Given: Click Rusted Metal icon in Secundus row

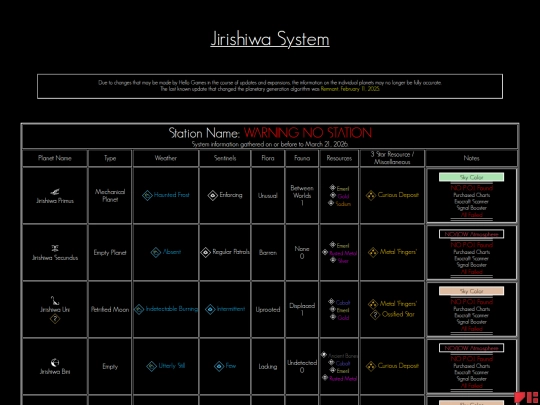Looking at the screenshot, I should coord(325,252).
